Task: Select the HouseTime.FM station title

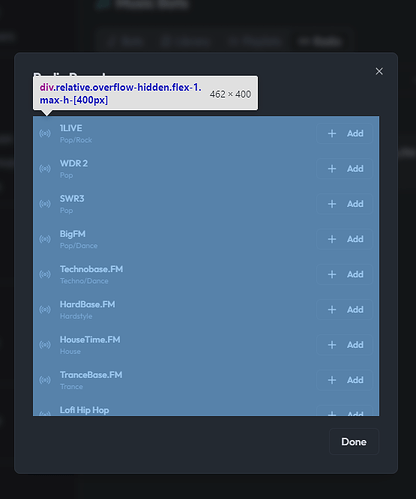Action: (x=90, y=340)
